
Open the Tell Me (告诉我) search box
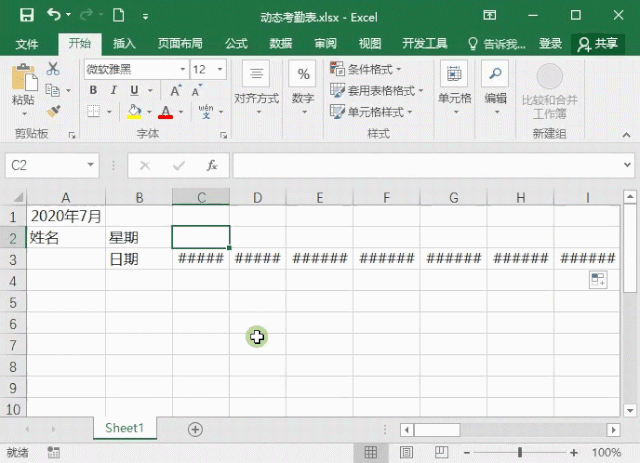pos(497,43)
